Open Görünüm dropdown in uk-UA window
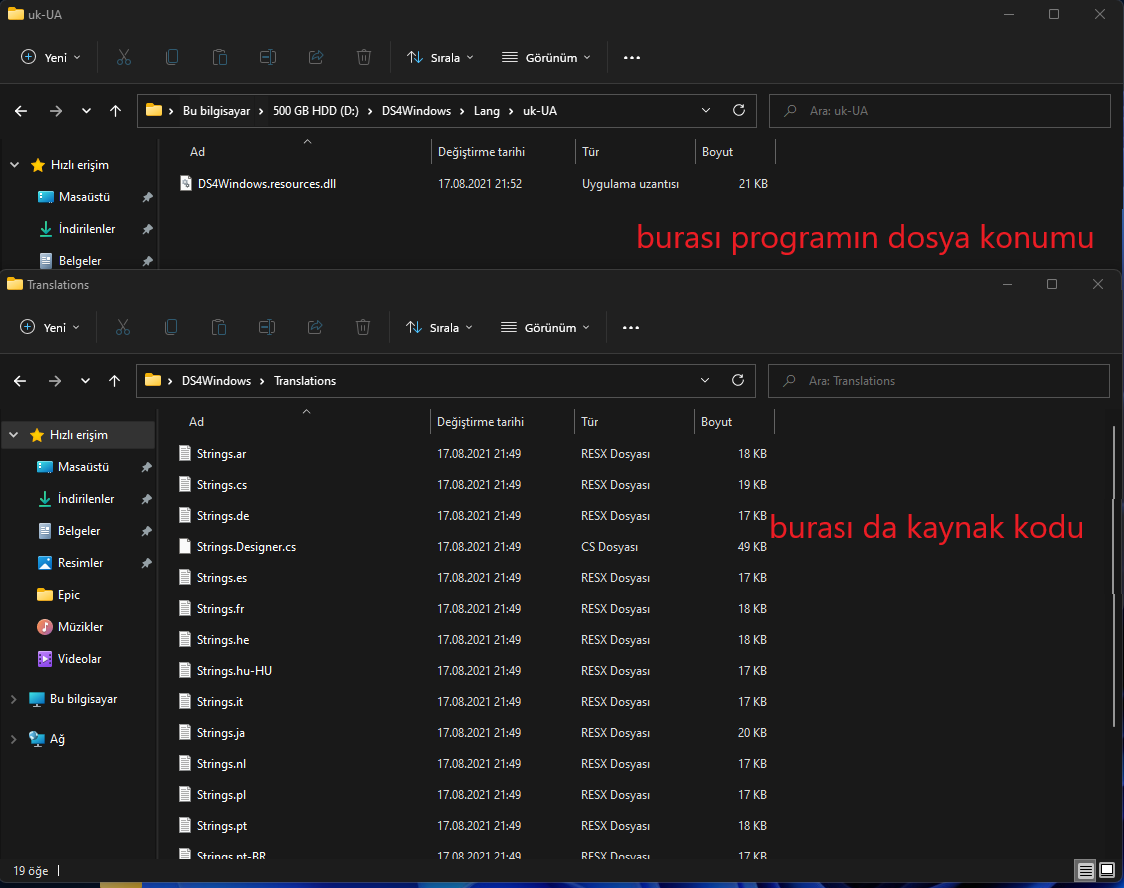 click(546, 57)
